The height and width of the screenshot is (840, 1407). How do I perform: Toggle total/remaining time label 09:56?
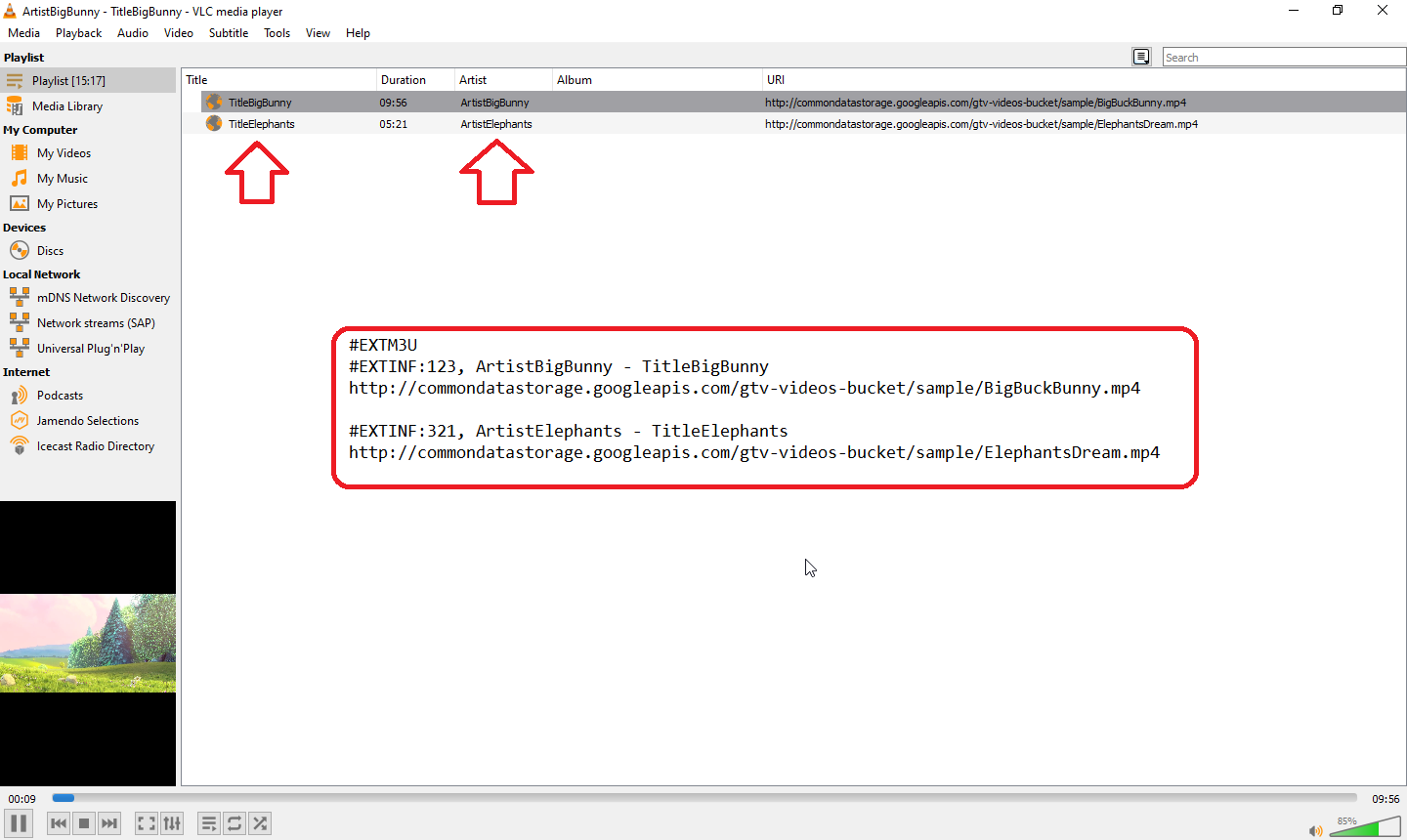click(1386, 799)
